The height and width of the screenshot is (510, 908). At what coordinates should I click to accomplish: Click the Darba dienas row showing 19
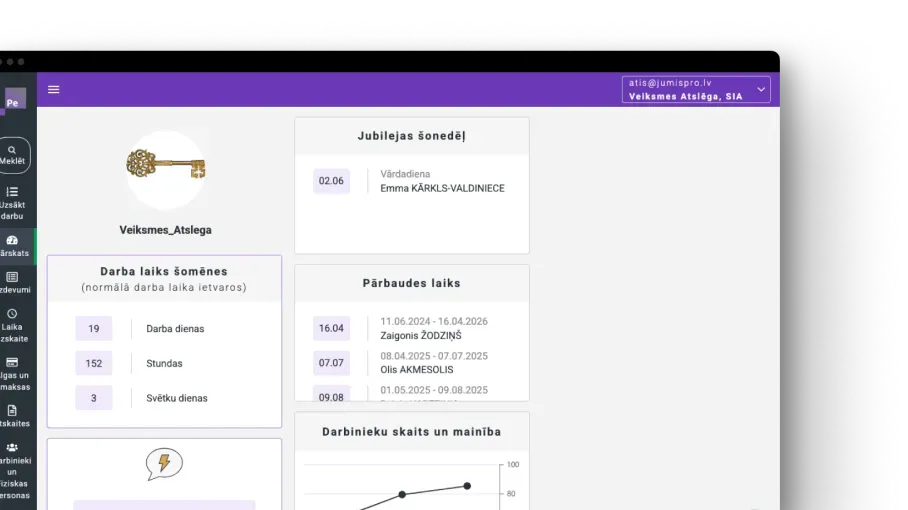[164, 329]
